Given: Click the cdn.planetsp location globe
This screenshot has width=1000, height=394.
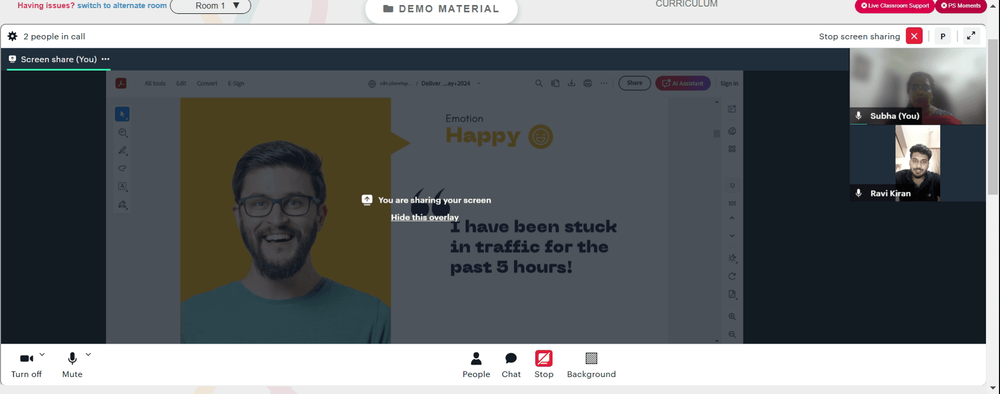Looking at the screenshot, I should 372,84.
